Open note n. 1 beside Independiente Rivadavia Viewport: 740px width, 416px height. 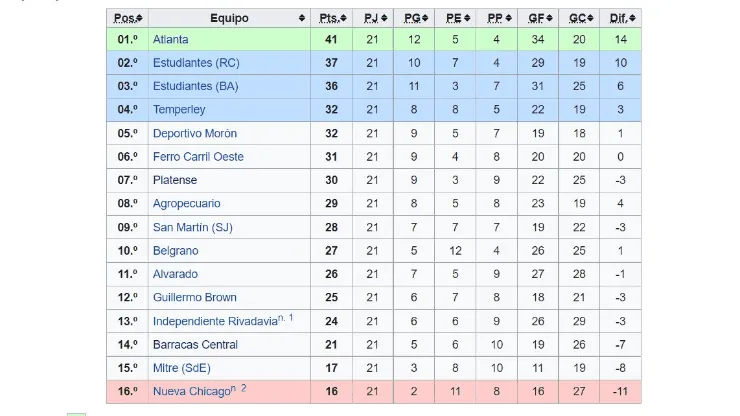(286, 318)
